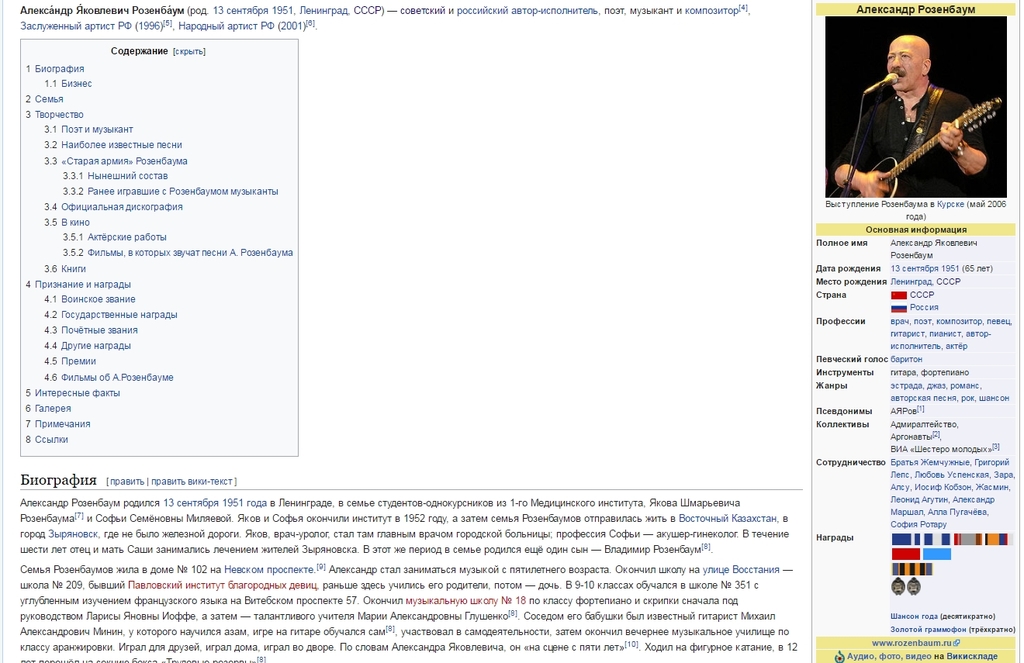
Task: Click the first round medal badge
Action: tap(898, 587)
